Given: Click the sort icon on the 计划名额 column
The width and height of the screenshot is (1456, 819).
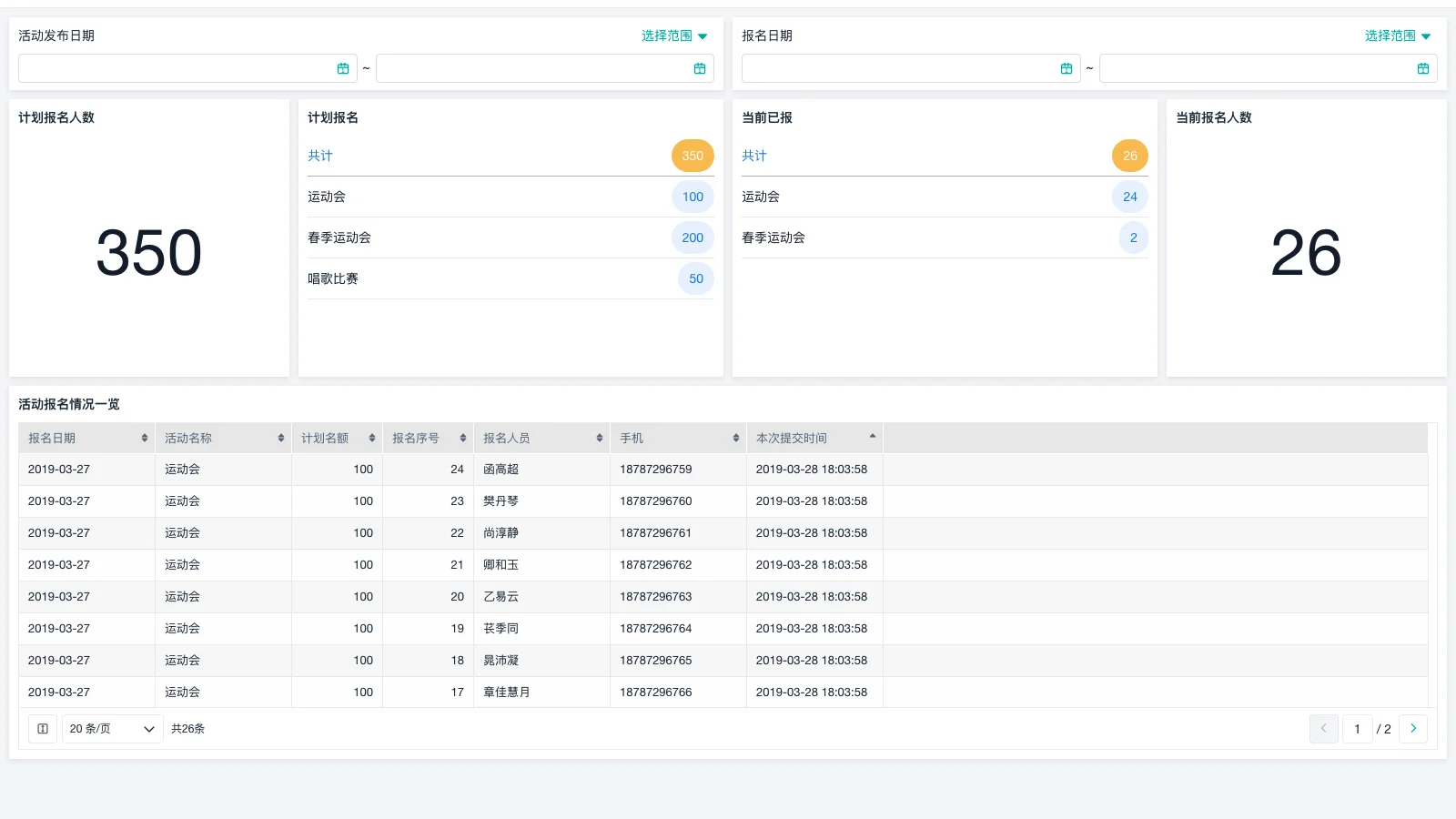Looking at the screenshot, I should (x=371, y=438).
